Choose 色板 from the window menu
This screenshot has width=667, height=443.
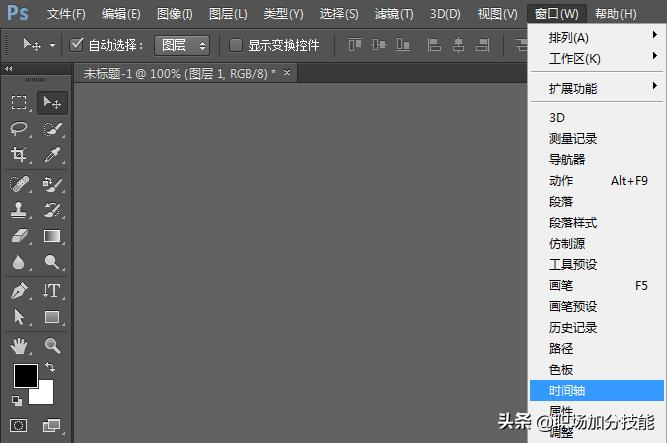tap(596, 369)
